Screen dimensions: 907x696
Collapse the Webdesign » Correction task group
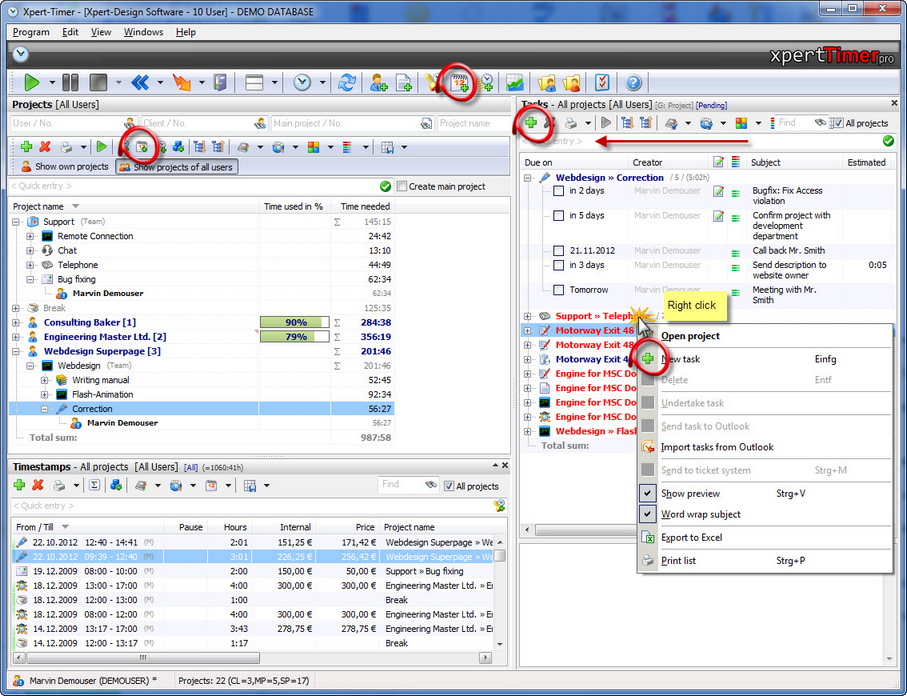[x=528, y=178]
